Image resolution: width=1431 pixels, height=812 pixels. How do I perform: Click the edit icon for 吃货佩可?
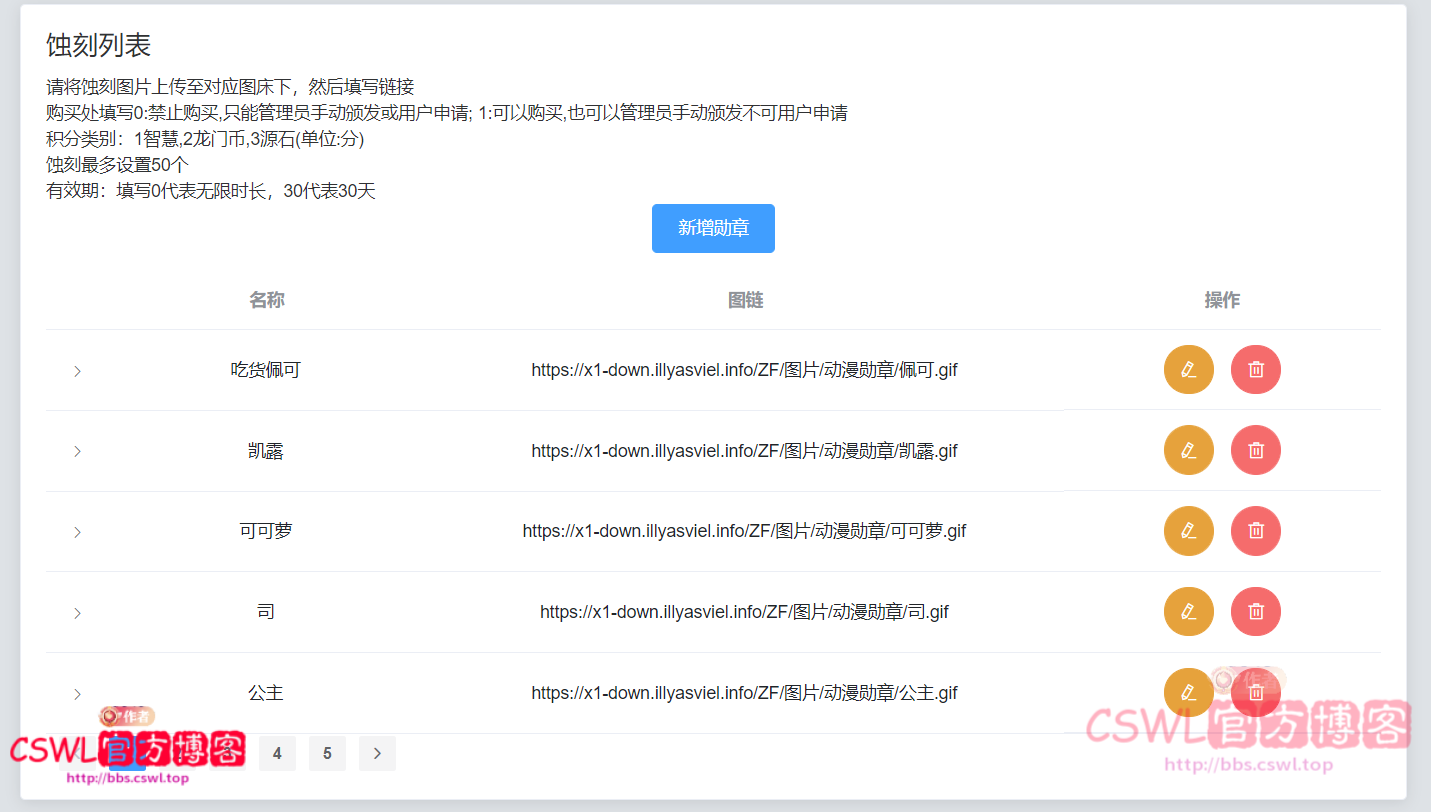tap(1188, 369)
